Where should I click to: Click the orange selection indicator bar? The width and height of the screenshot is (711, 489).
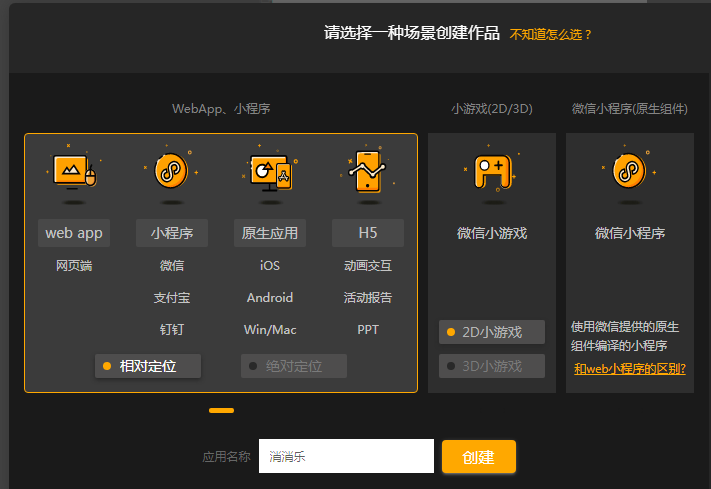point(221,411)
